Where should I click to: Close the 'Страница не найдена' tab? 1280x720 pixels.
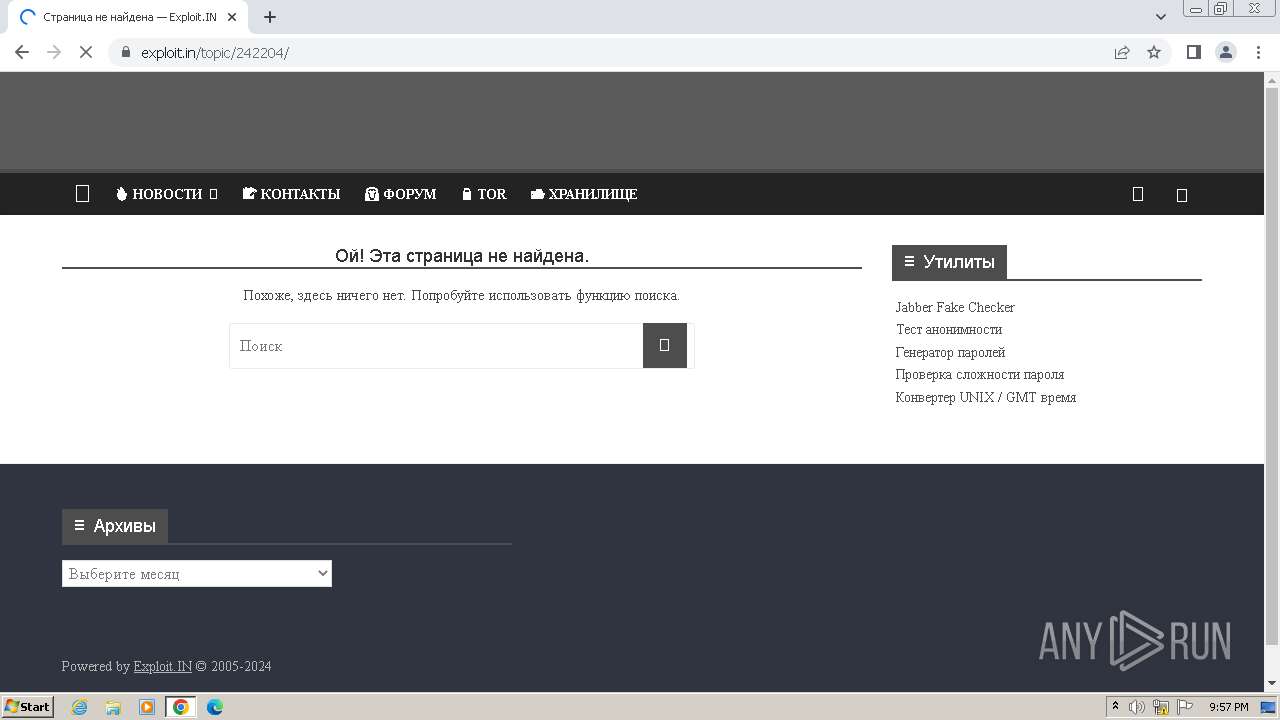[x=232, y=17]
